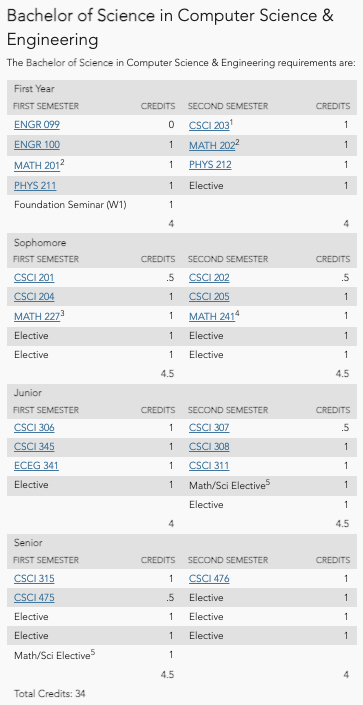This screenshot has height=705, width=363.
Task: Open the PHYS 211 course link
Action: click(x=35, y=185)
